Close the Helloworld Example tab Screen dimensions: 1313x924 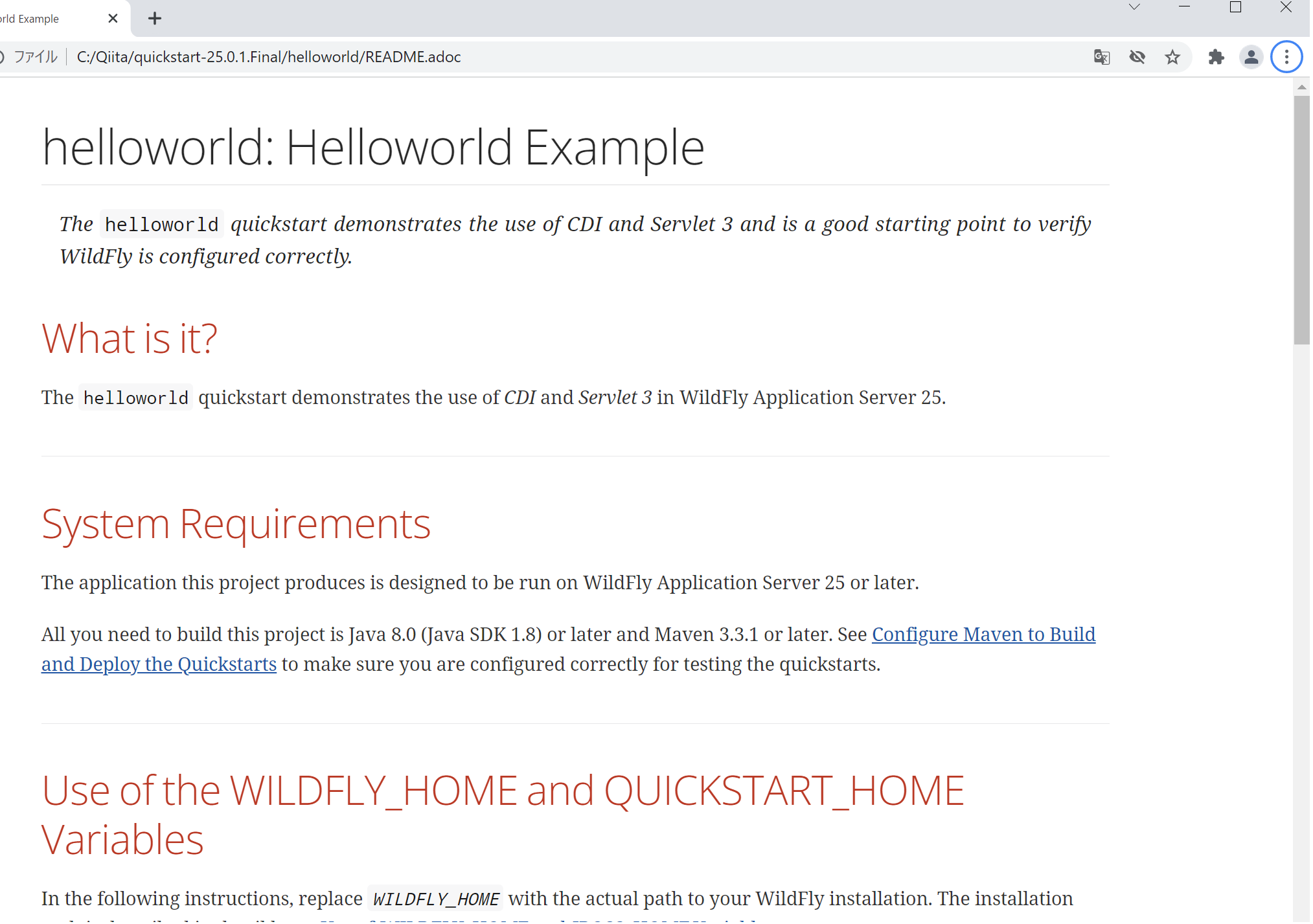tap(113, 18)
